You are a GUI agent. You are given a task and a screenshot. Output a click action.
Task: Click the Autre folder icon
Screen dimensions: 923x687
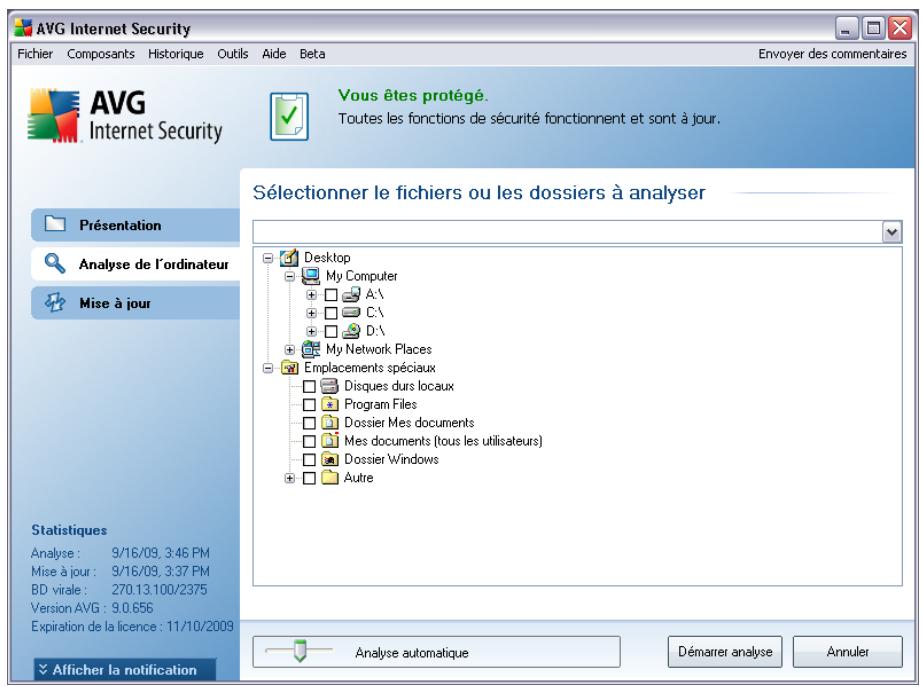tap(330, 477)
